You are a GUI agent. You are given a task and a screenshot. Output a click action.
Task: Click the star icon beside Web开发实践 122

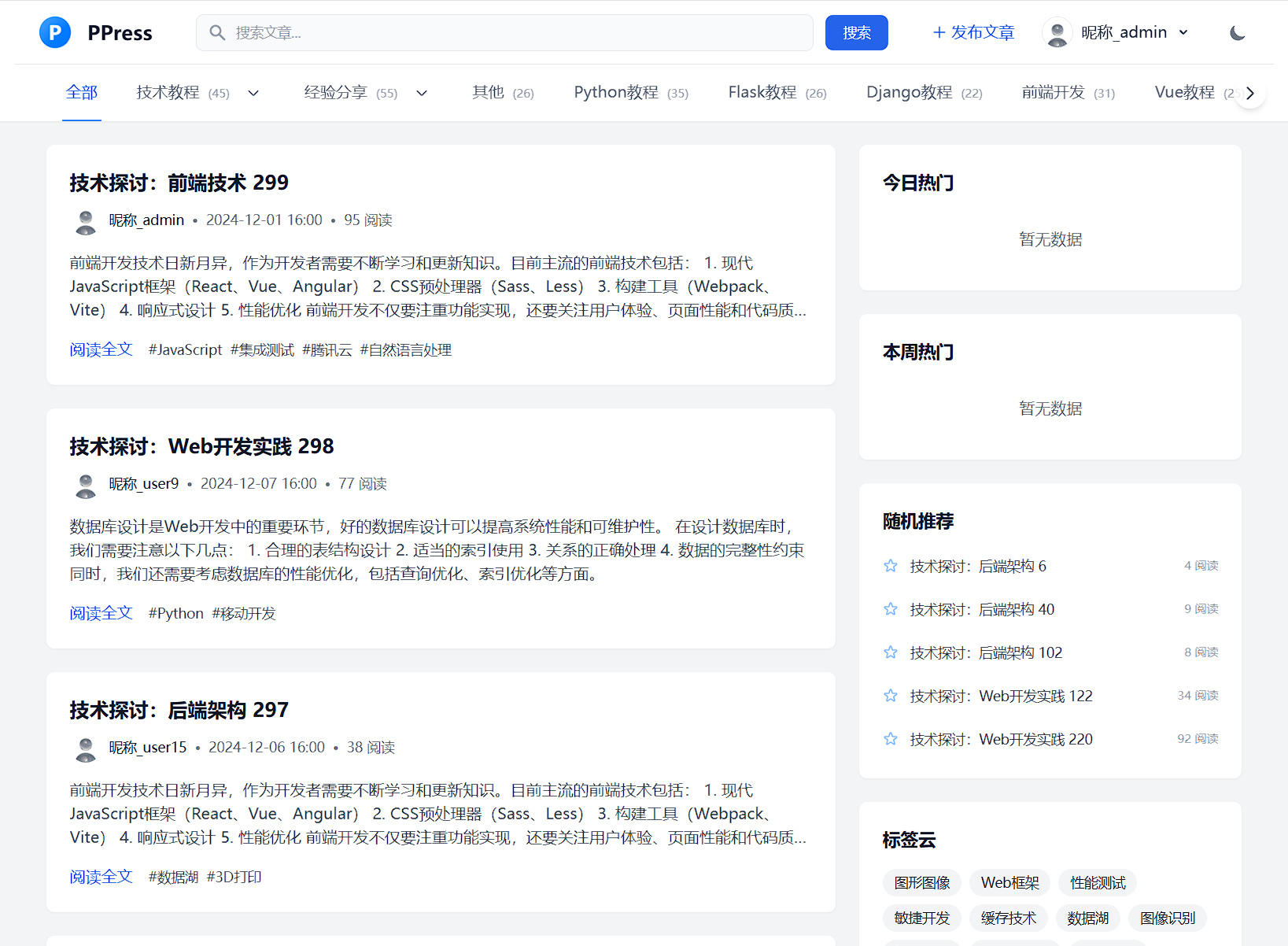pos(891,696)
